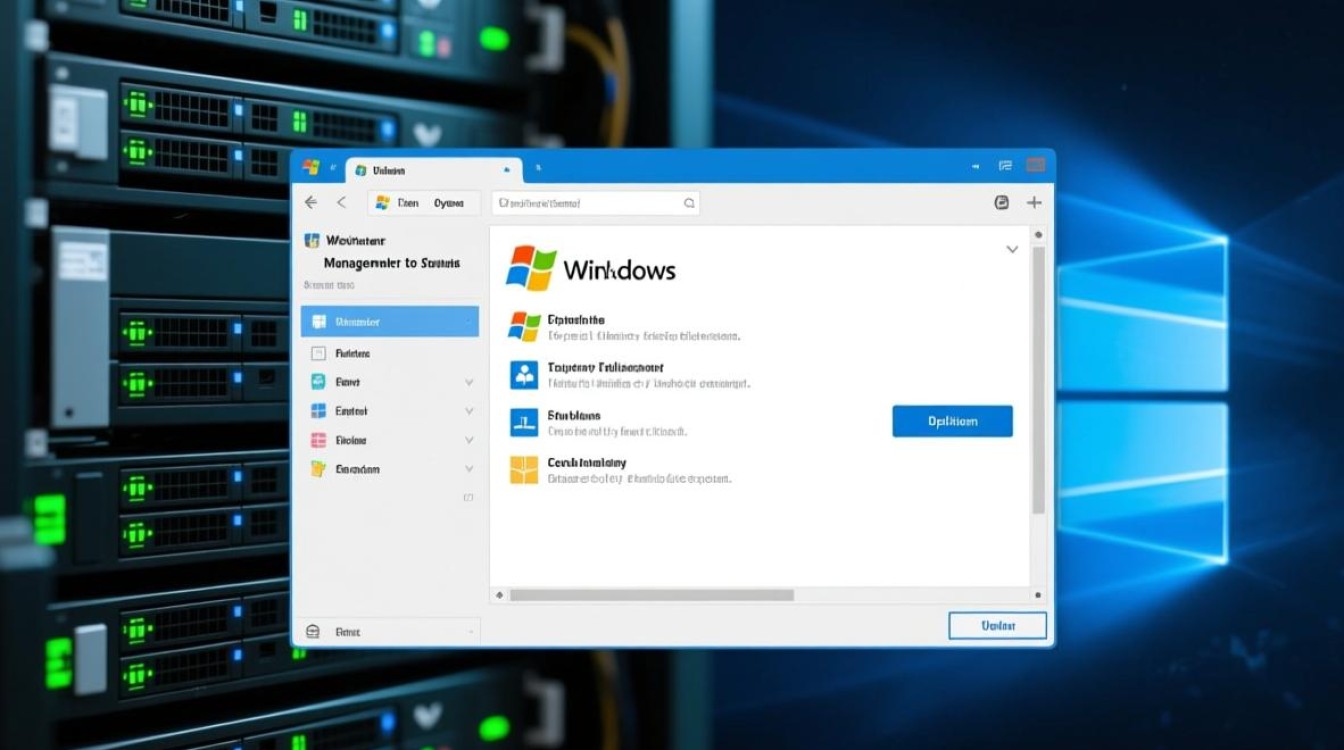This screenshot has height=750, width=1344.
Task: Click the yellow four-pane icon in list
Action: [x=524, y=470]
